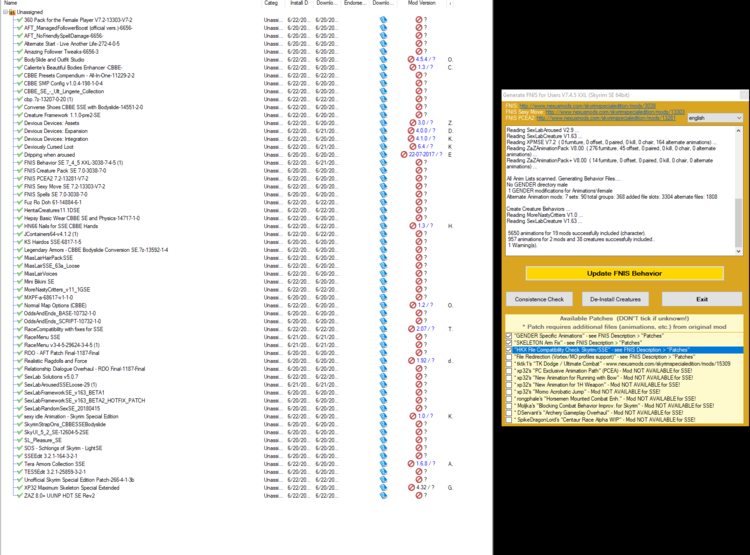Tick the File Redirection (Vortex/MO) patch

[509, 357]
